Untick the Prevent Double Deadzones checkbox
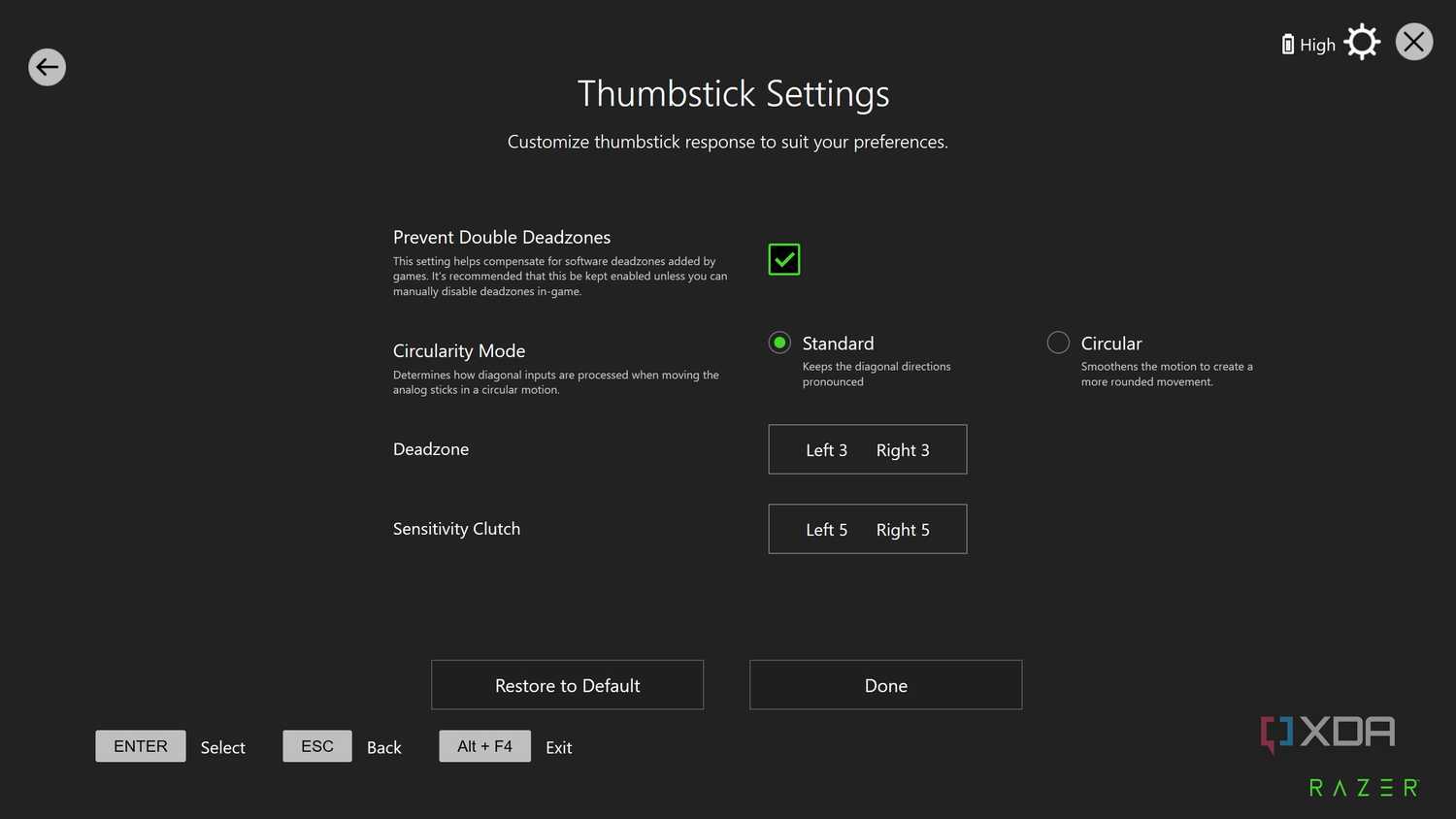The height and width of the screenshot is (819, 1456). [784, 259]
